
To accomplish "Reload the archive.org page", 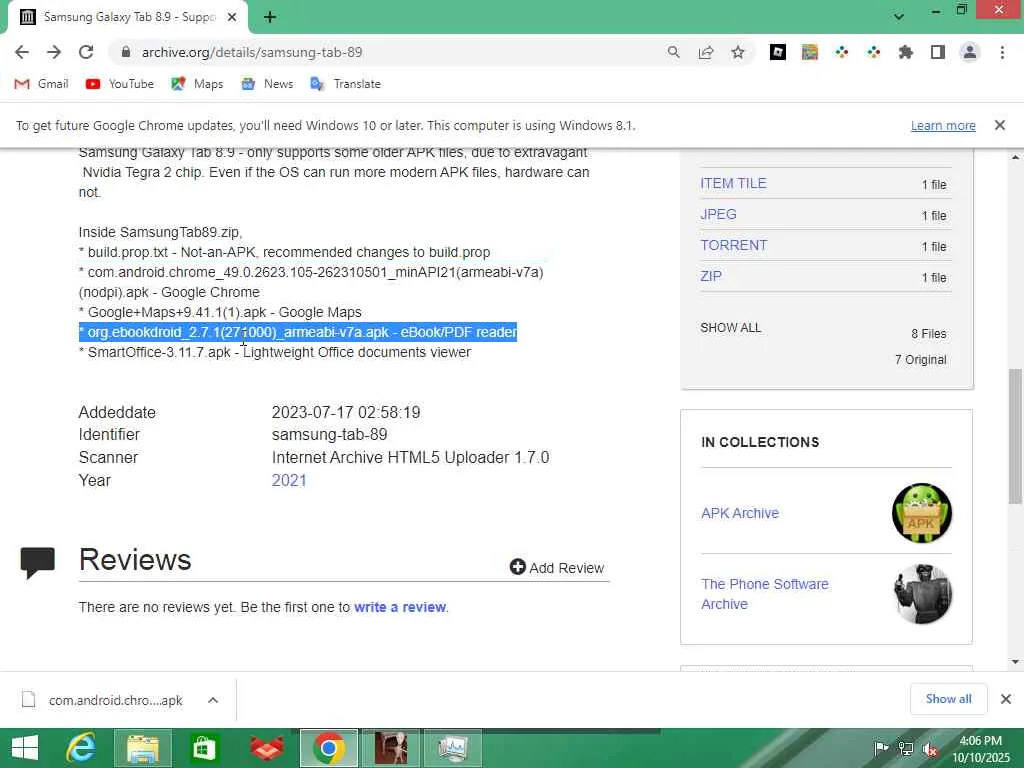I will 86,52.
